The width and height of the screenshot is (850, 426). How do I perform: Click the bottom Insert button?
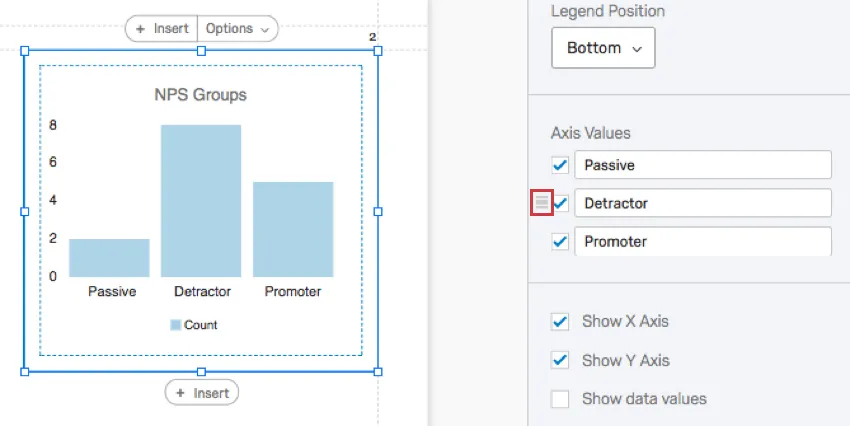click(202, 393)
